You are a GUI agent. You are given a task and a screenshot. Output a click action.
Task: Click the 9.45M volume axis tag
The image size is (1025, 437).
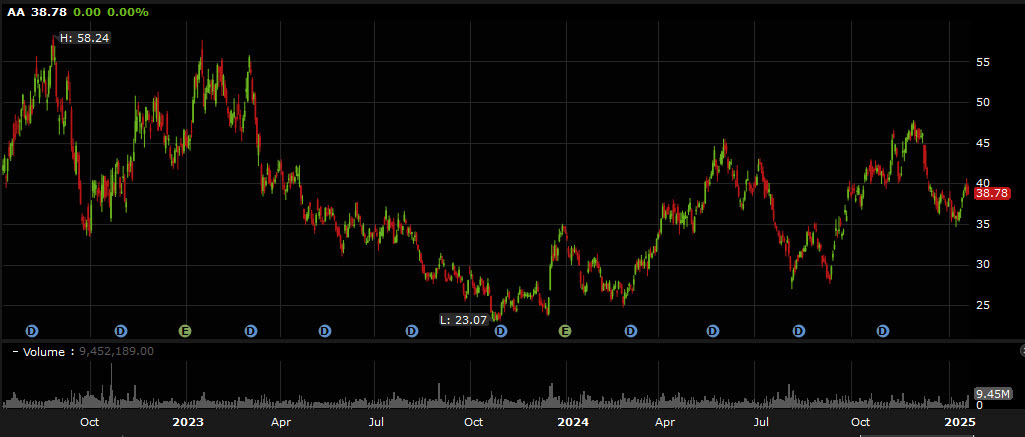tap(994, 393)
